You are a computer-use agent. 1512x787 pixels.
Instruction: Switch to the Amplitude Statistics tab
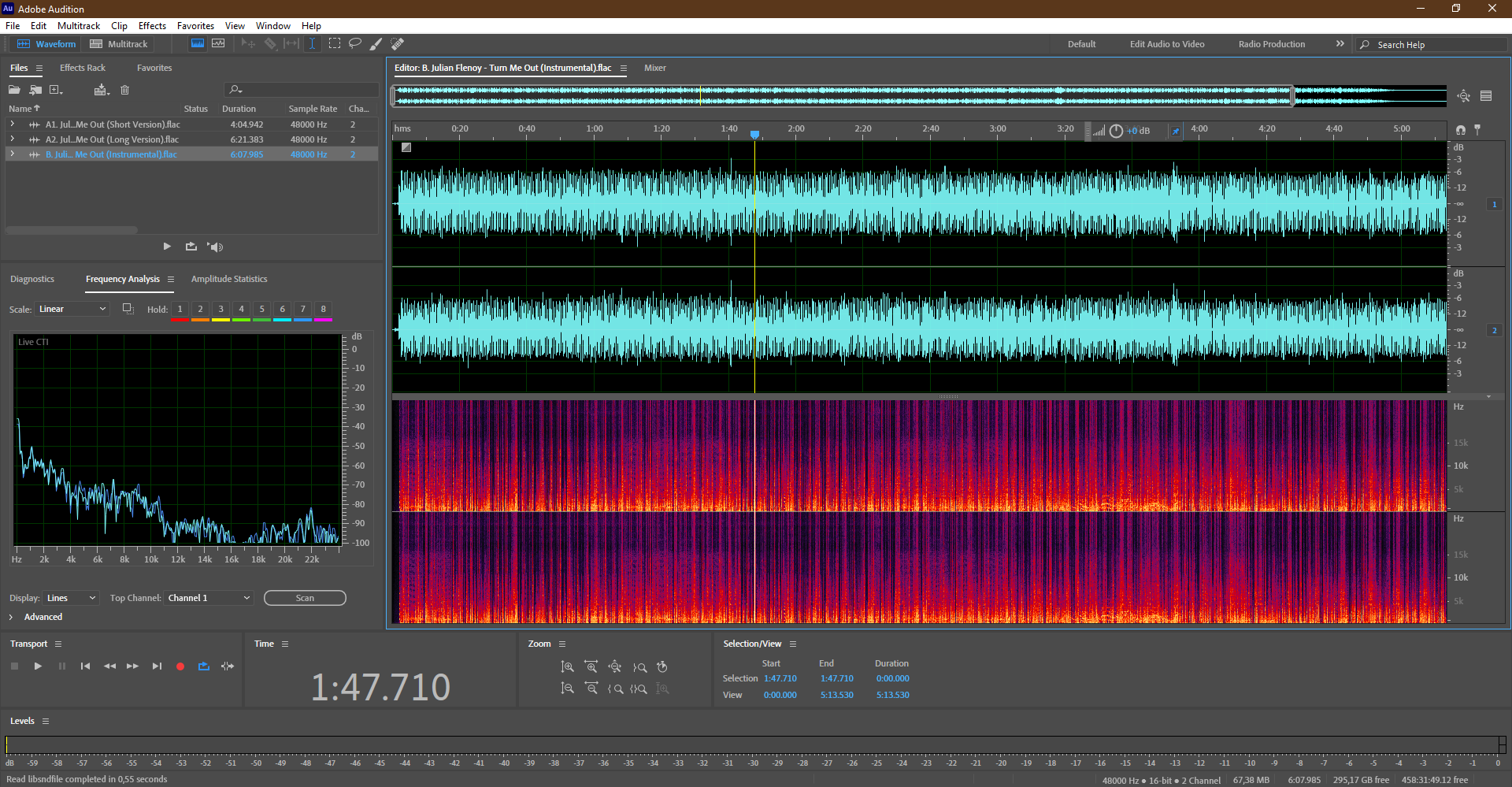(x=229, y=279)
